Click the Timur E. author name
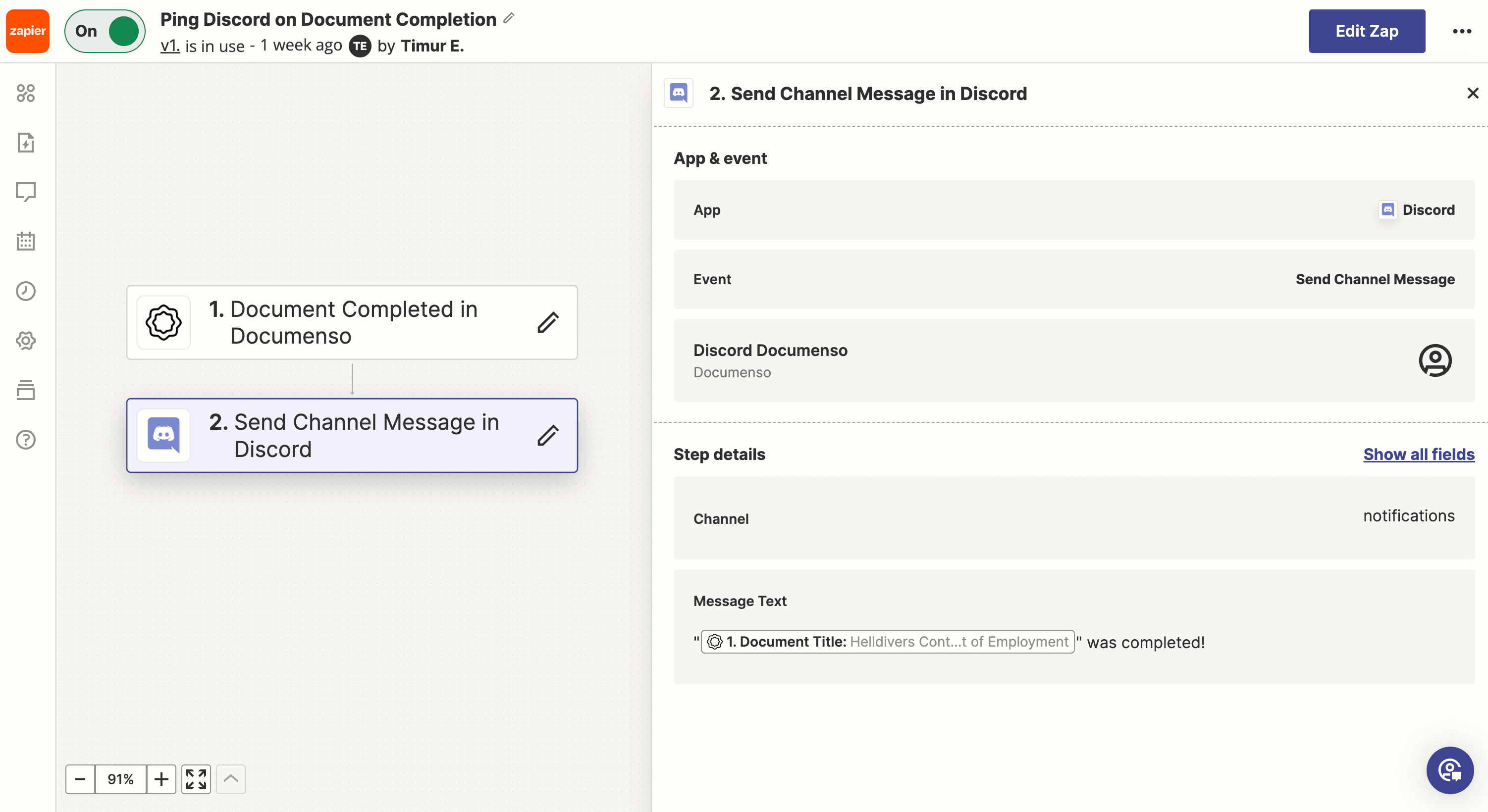 pos(432,46)
